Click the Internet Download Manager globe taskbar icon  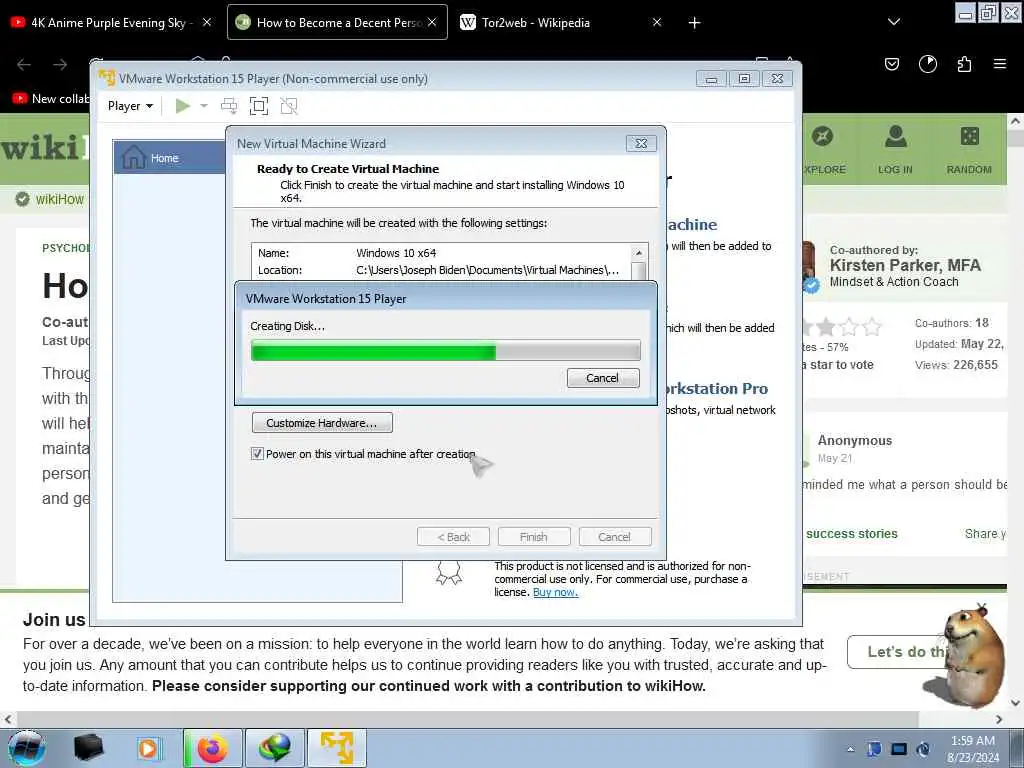(x=275, y=748)
